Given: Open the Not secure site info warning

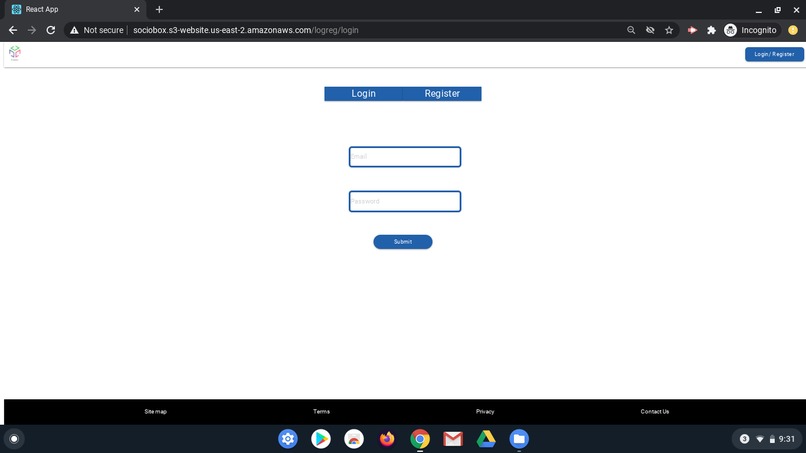Looking at the screenshot, I should click(x=97, y=30).
